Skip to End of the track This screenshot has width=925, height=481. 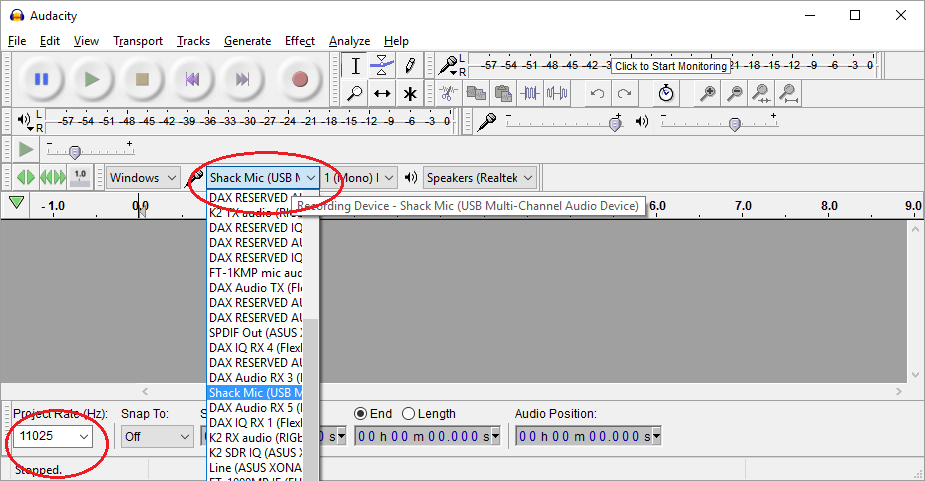(x=242, y=79)
